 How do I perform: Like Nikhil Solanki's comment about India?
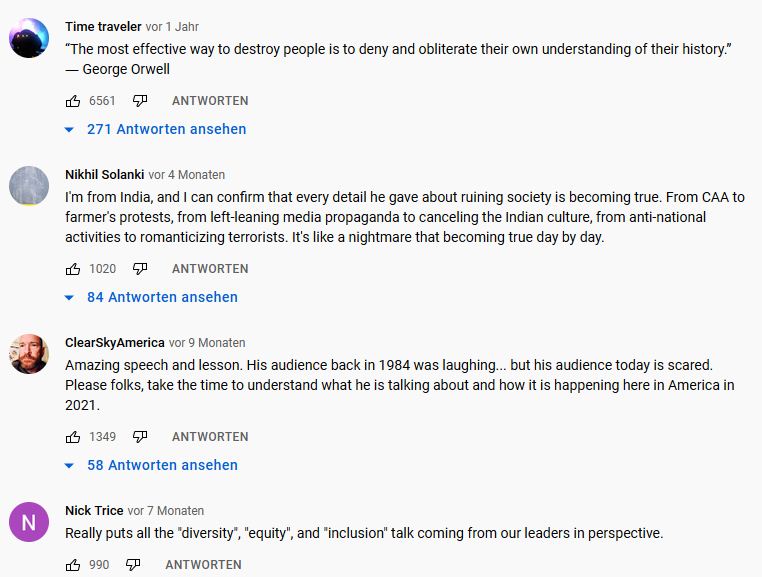coord(73,269)
